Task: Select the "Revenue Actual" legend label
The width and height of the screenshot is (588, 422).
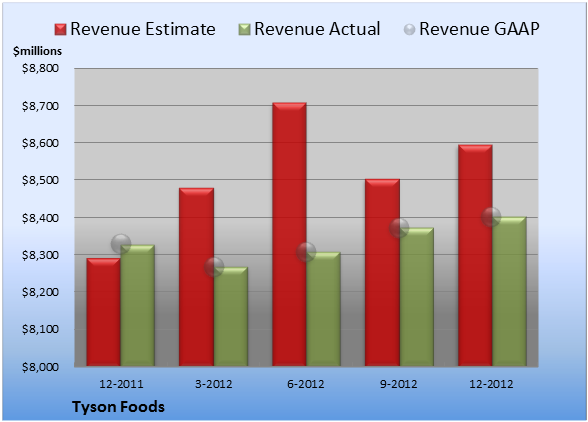Action: pos(317,29)
